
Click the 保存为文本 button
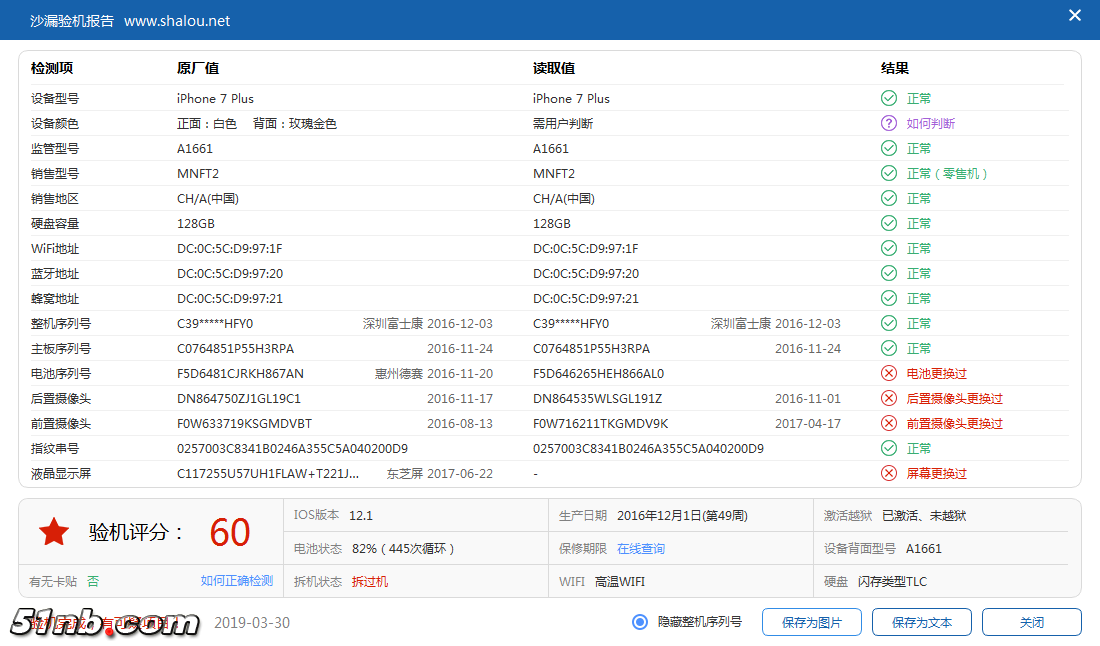921,621
